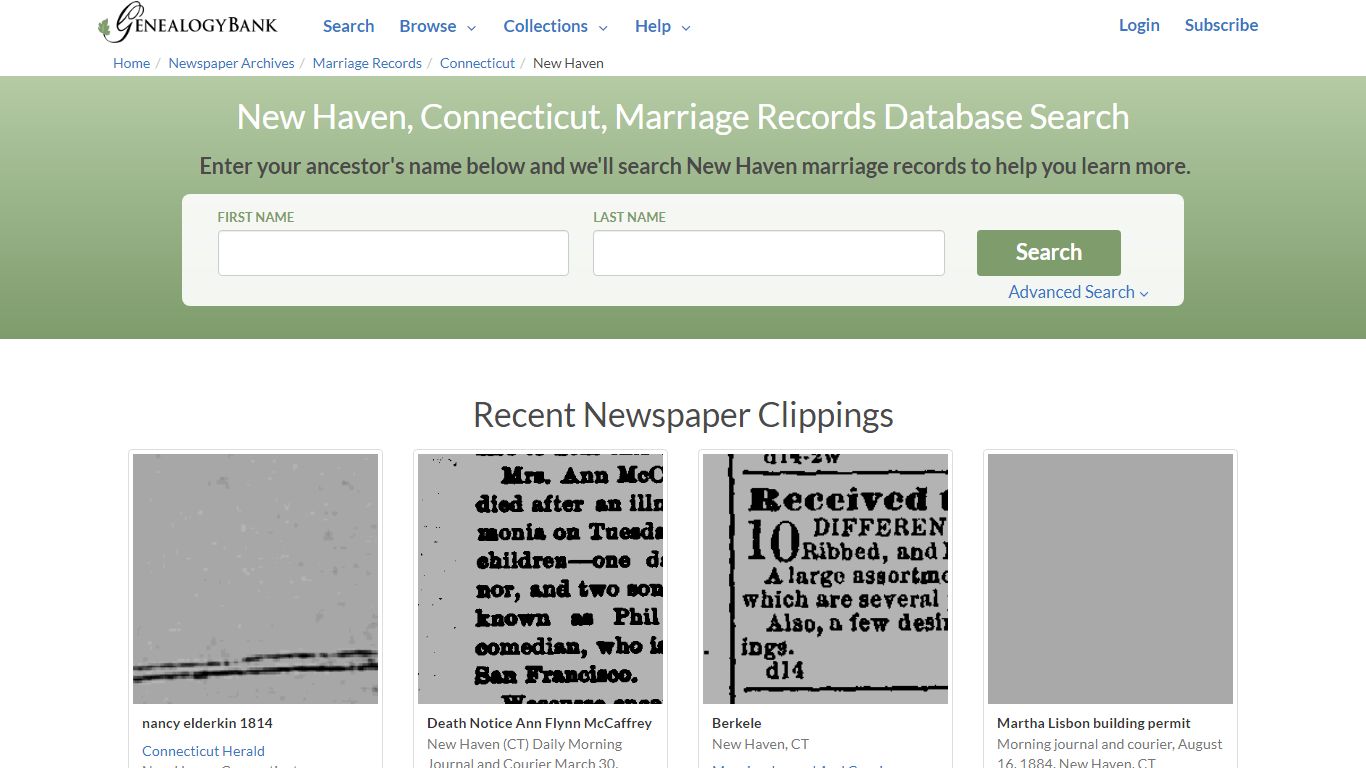Click the GenealogyBank logo
Viewport: 1366px width, 768px height.
pyautogui.click(x=188, y=24)
